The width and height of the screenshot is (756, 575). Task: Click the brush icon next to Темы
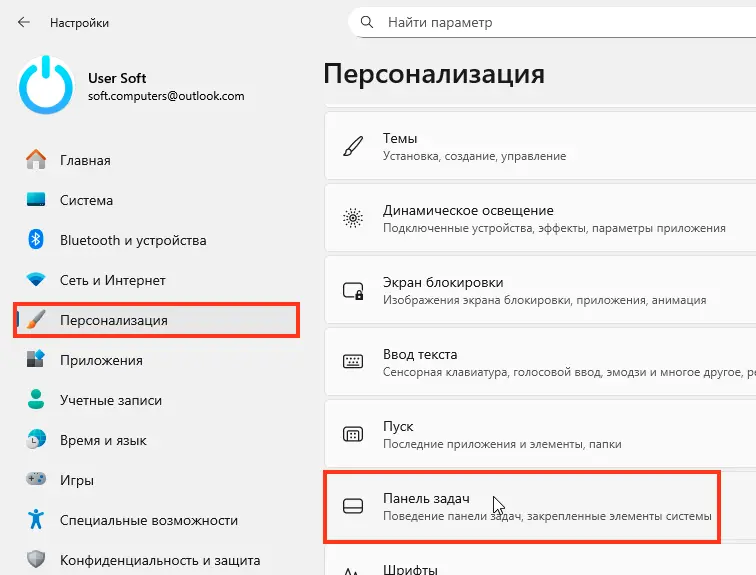(x=352, y=147)
